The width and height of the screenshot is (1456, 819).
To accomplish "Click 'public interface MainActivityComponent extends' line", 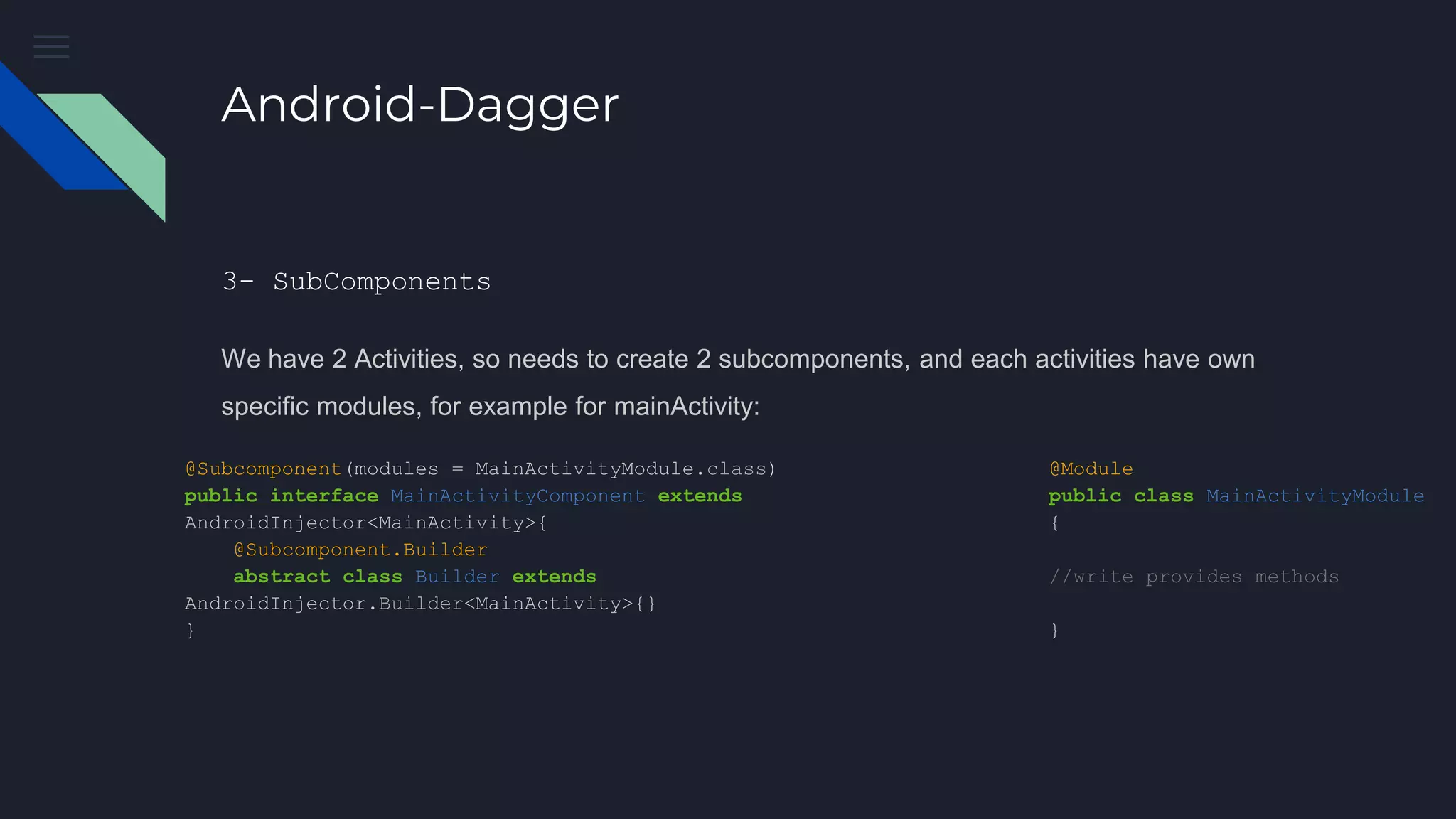I will pos(463,496).
